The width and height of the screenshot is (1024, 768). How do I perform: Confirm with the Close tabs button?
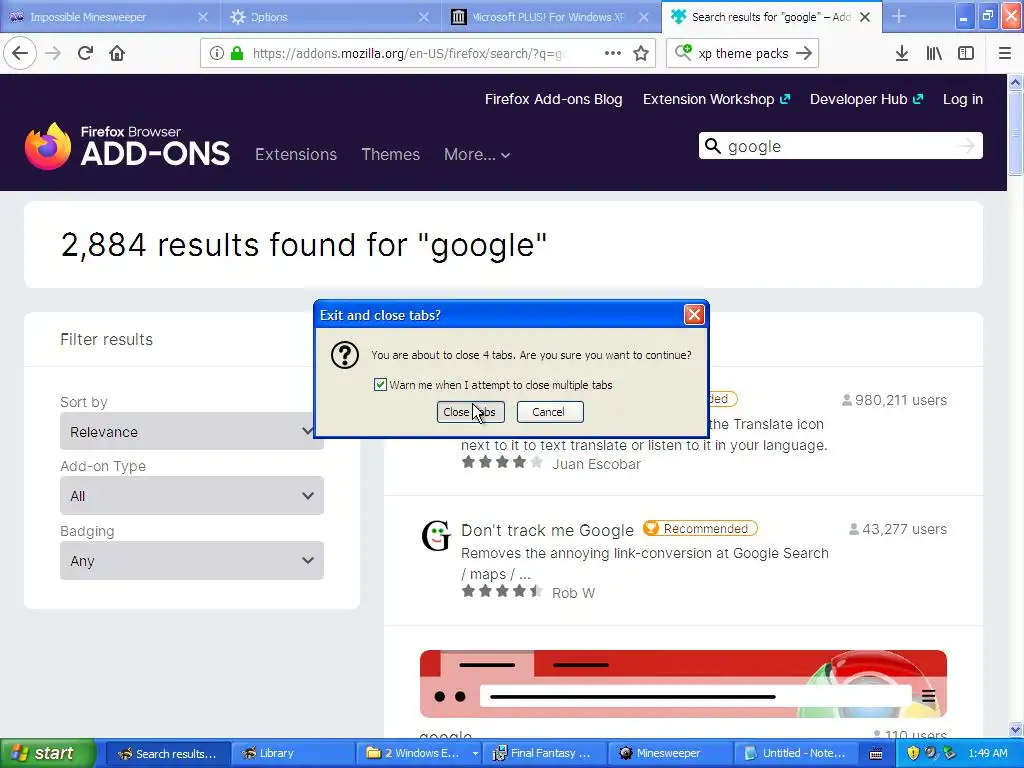(x=470, y=412)
